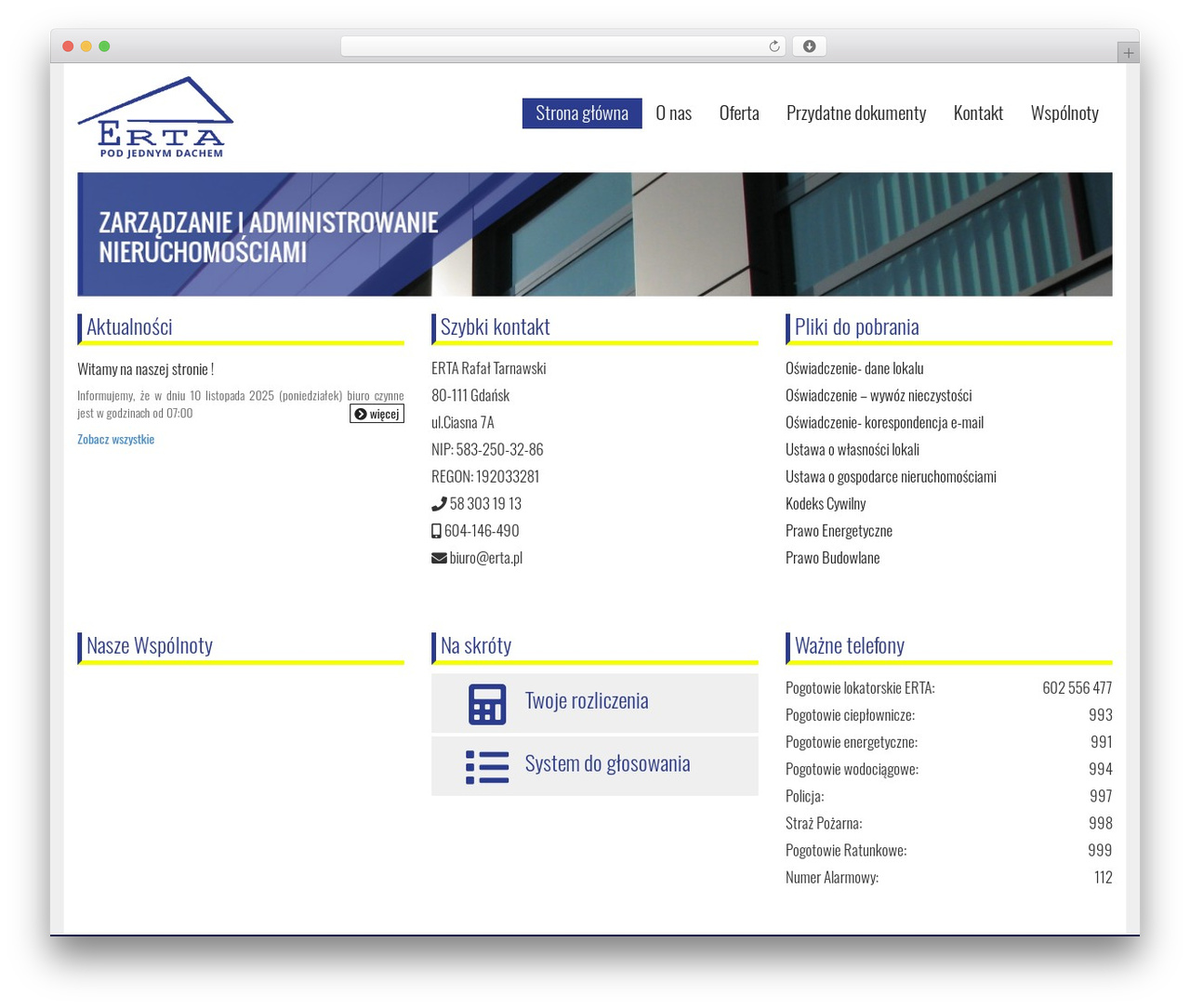Open the Twoje rozliczenia shortcut
Viewport: 1190px width, 1008px height.
pos(595,703)
